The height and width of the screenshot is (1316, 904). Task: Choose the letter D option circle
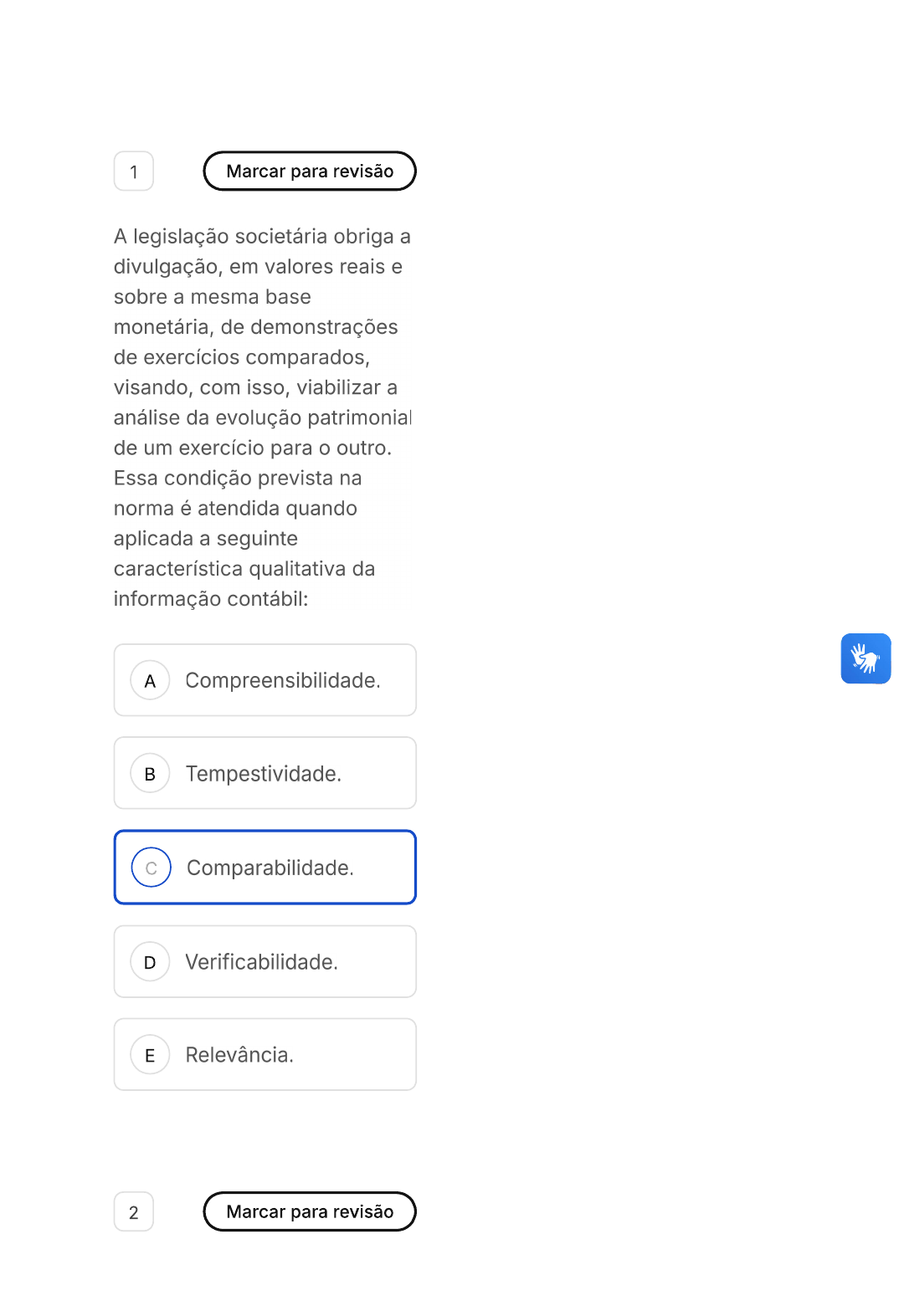click(151, 962)
